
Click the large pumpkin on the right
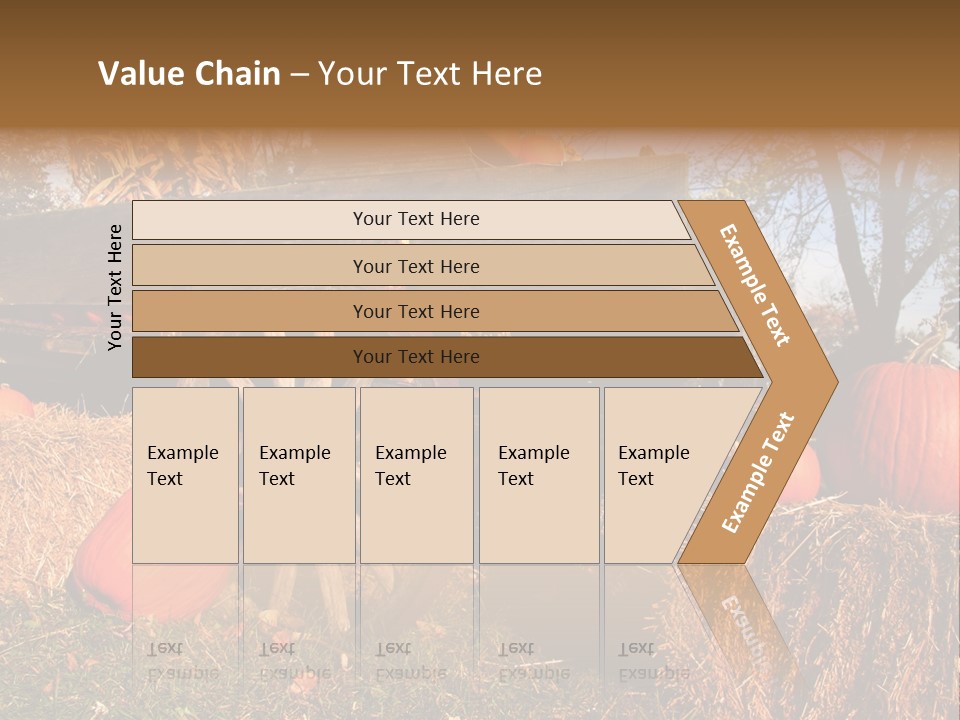click(905, 430)
